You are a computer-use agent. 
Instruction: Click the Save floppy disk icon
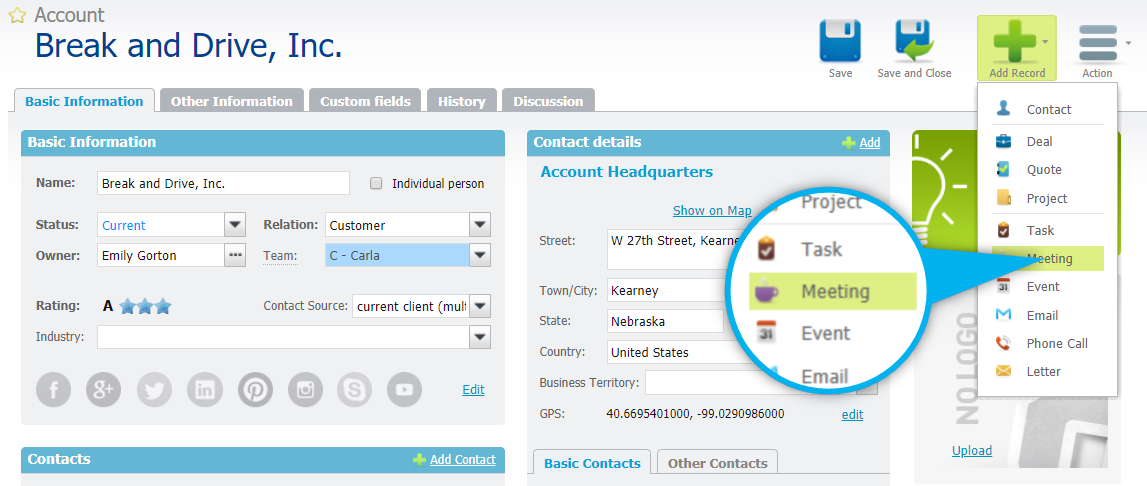coord(840,40)
